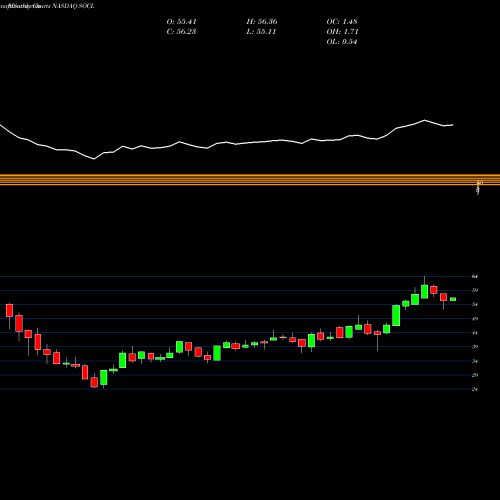
Task: Click the price axis label '44'
Action: point(475,333)
